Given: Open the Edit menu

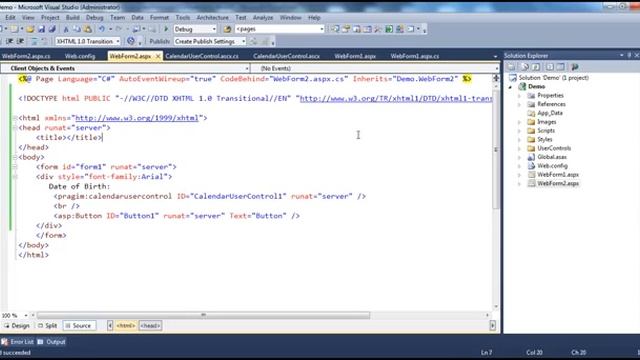Looking at the screenshot, I should pyautogui.click(x=10, y=18).
